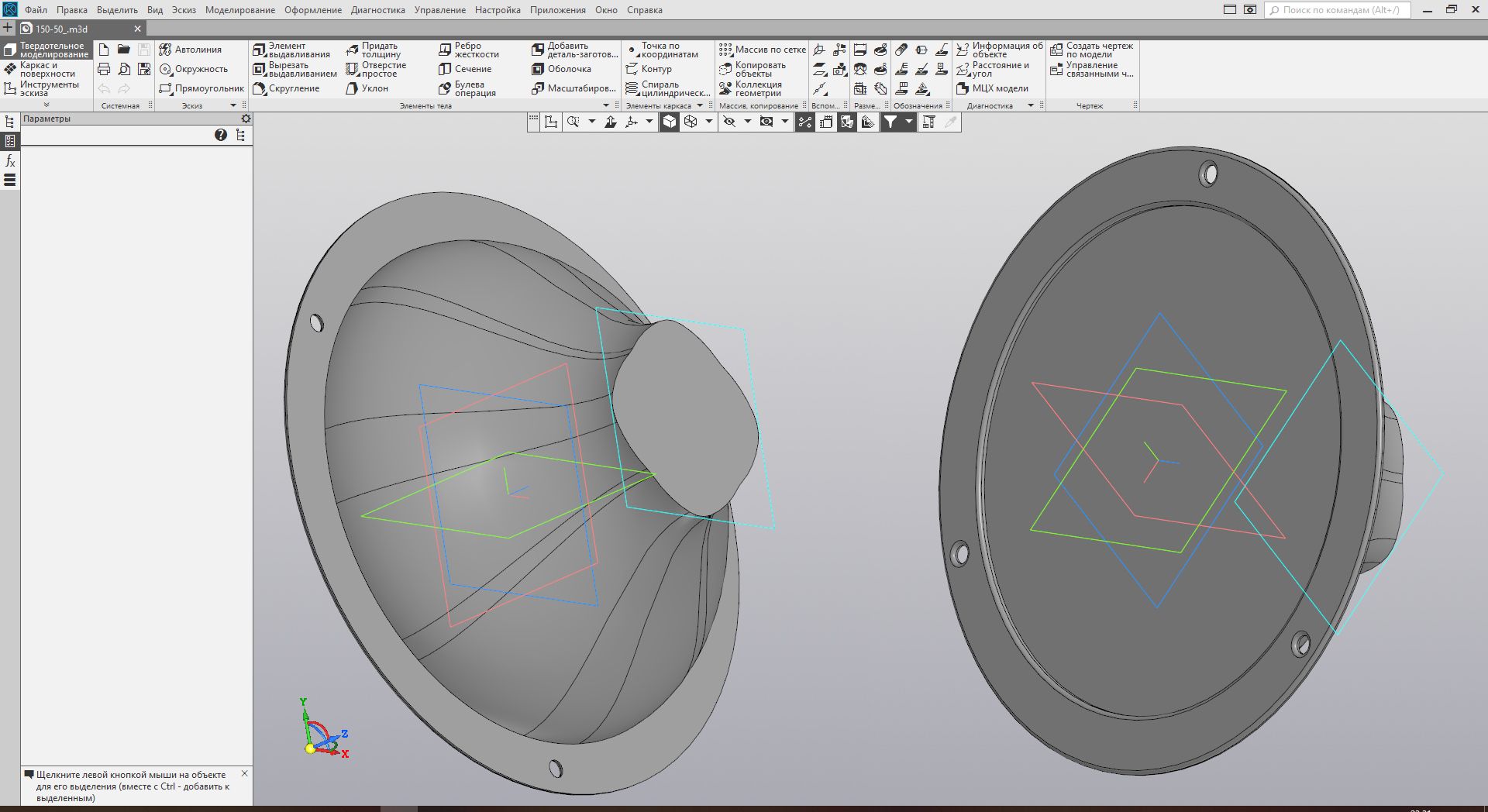The image size is (1488, 812).
Task: Select the Автолиния sketch tool
Action: 191,50
